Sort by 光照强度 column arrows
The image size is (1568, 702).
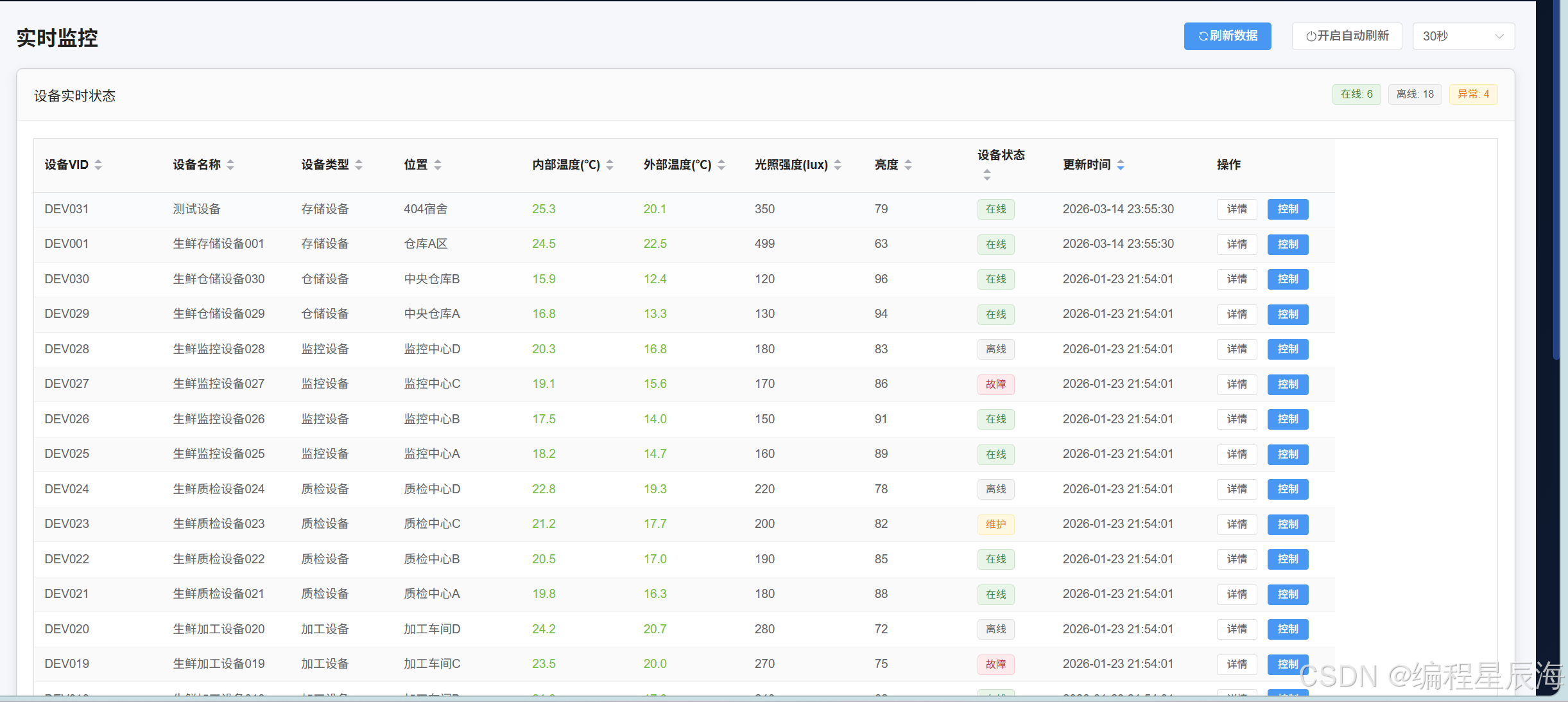click(838, 165)
